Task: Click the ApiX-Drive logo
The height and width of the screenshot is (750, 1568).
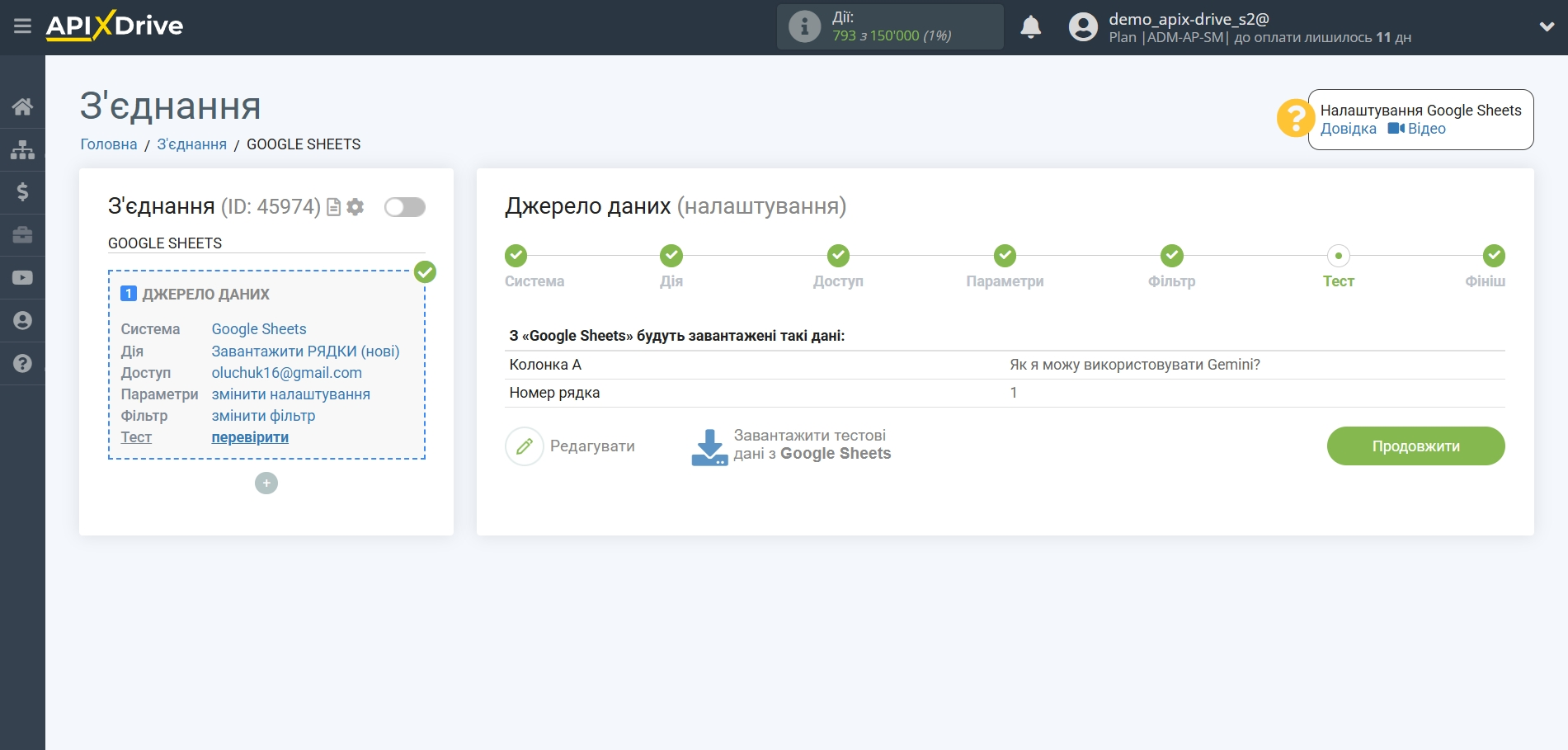Action: pyautogui.click(x=115, y=26)
